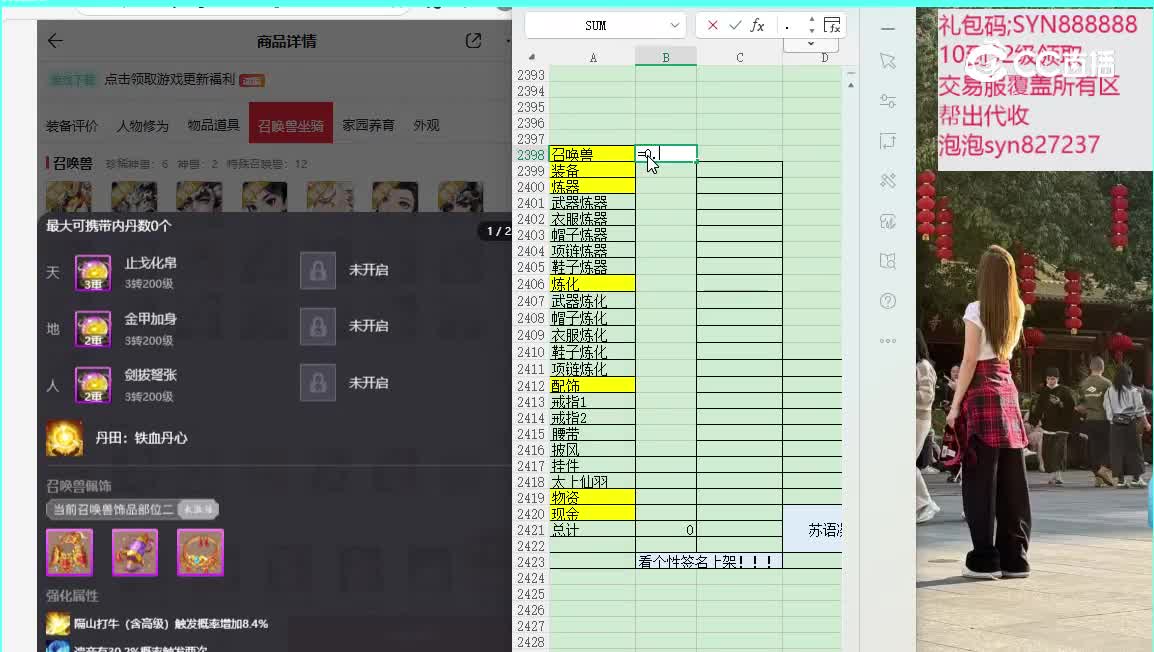This screenshot has width=1154, height=652.
Task: Click the 丹田 铁血丹心 icon
Action: coord(65,438)
